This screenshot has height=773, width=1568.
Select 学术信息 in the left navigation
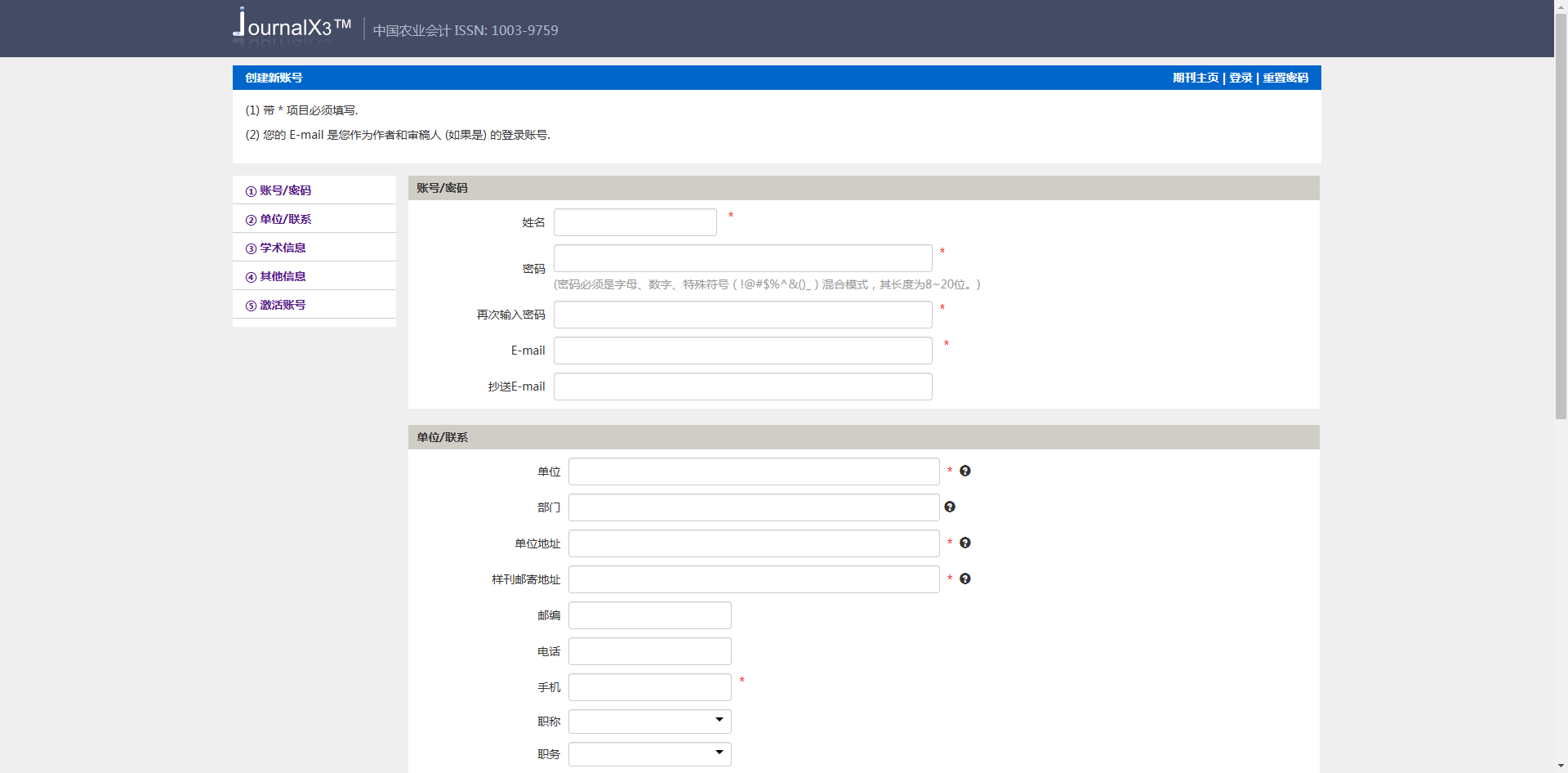pos(283,248)
